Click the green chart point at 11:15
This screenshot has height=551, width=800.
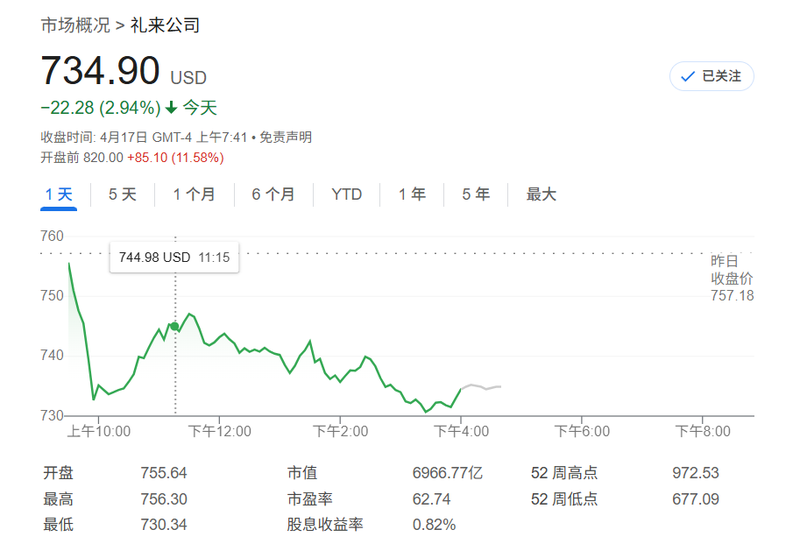[174, 326]
